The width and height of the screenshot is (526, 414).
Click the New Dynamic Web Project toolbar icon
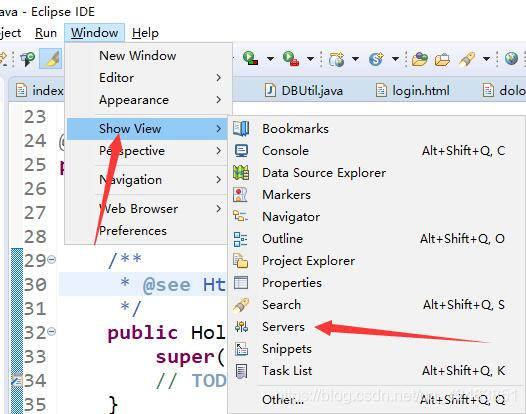click(336, 59)
